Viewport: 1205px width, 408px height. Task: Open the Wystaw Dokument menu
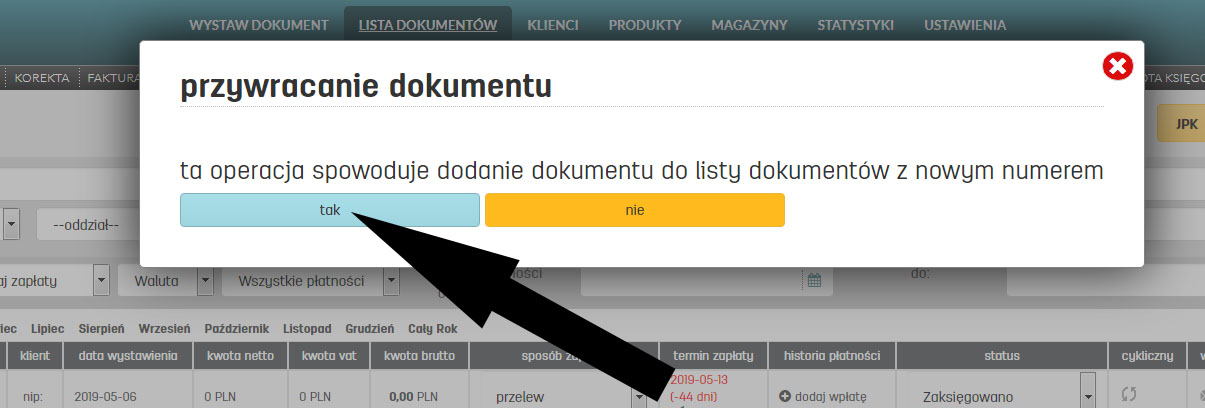pos(258,25)
